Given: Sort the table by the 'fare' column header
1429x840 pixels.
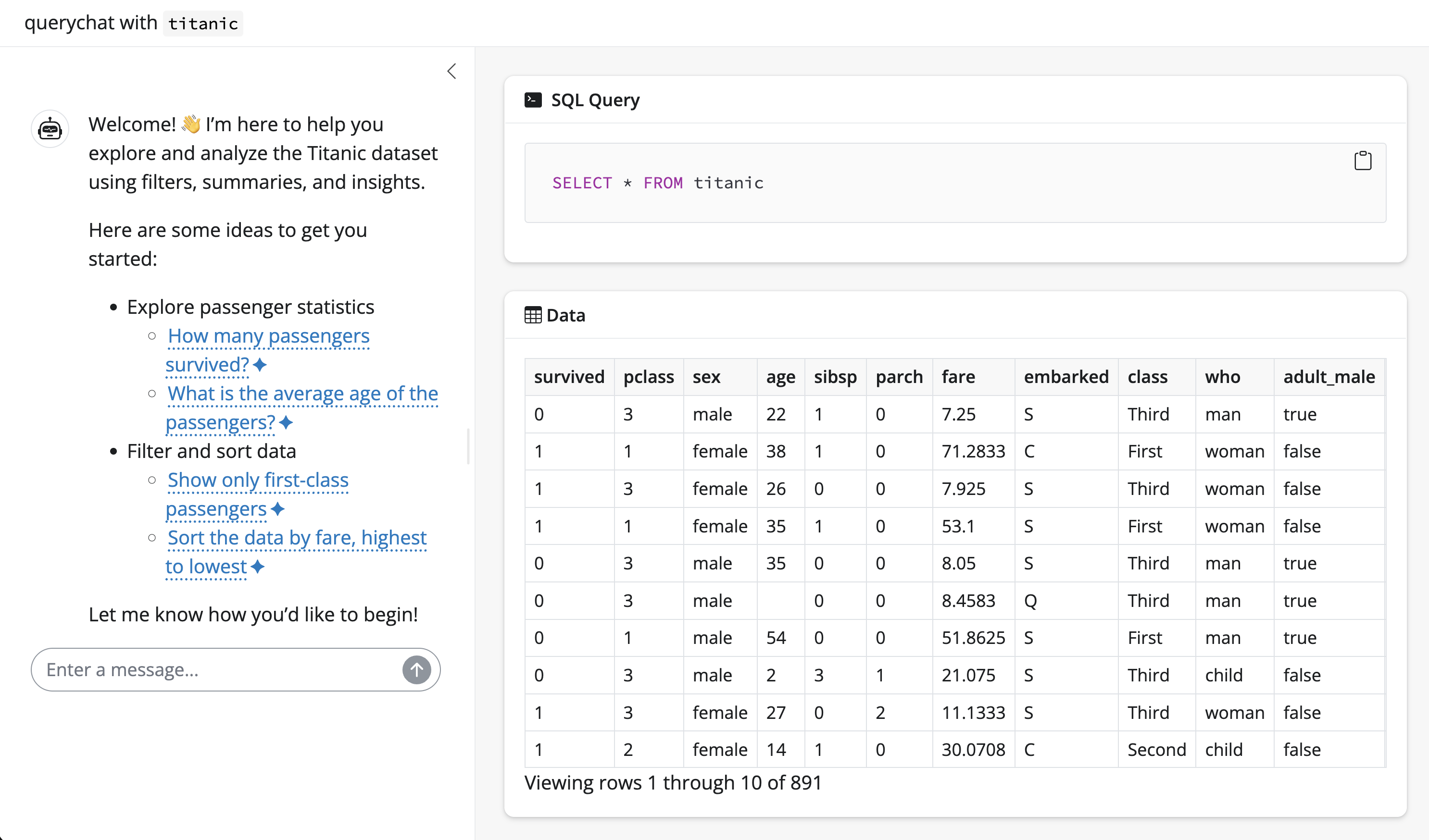Looking at the screenshot, I should (958, 376).
